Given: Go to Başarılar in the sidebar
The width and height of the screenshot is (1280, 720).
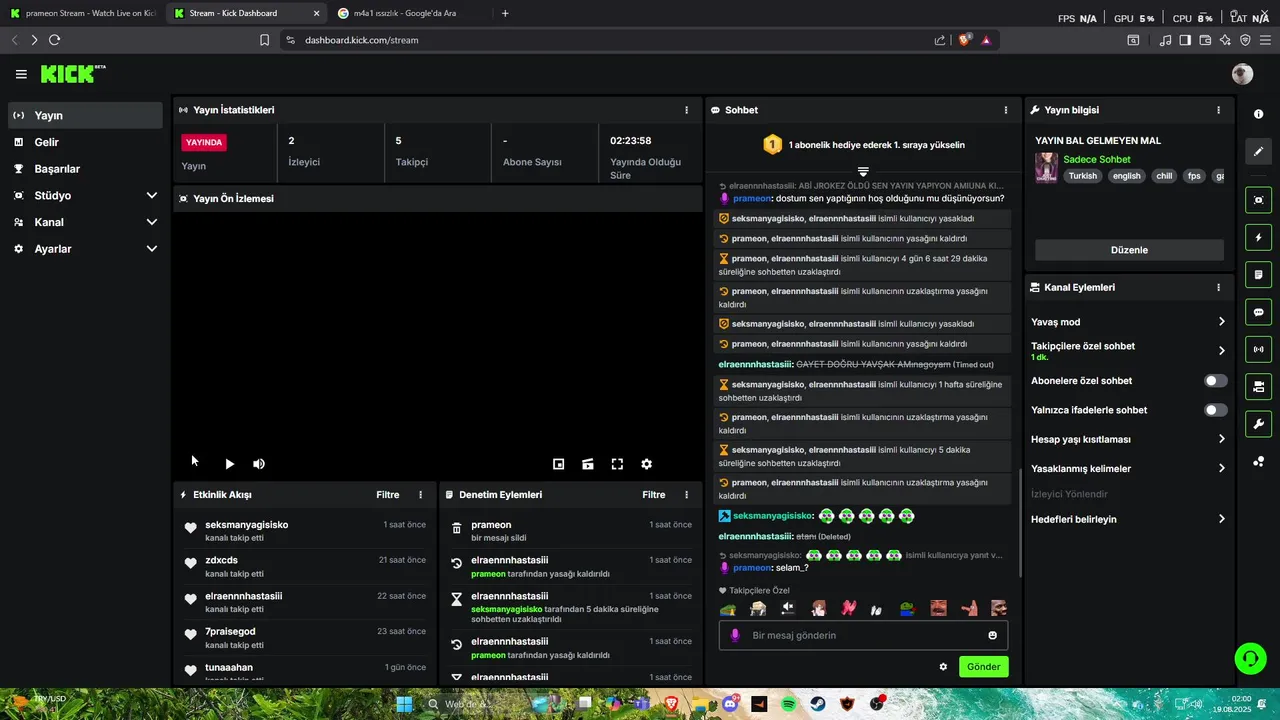Looking at the screenshot, I should (x=85, y=169).
